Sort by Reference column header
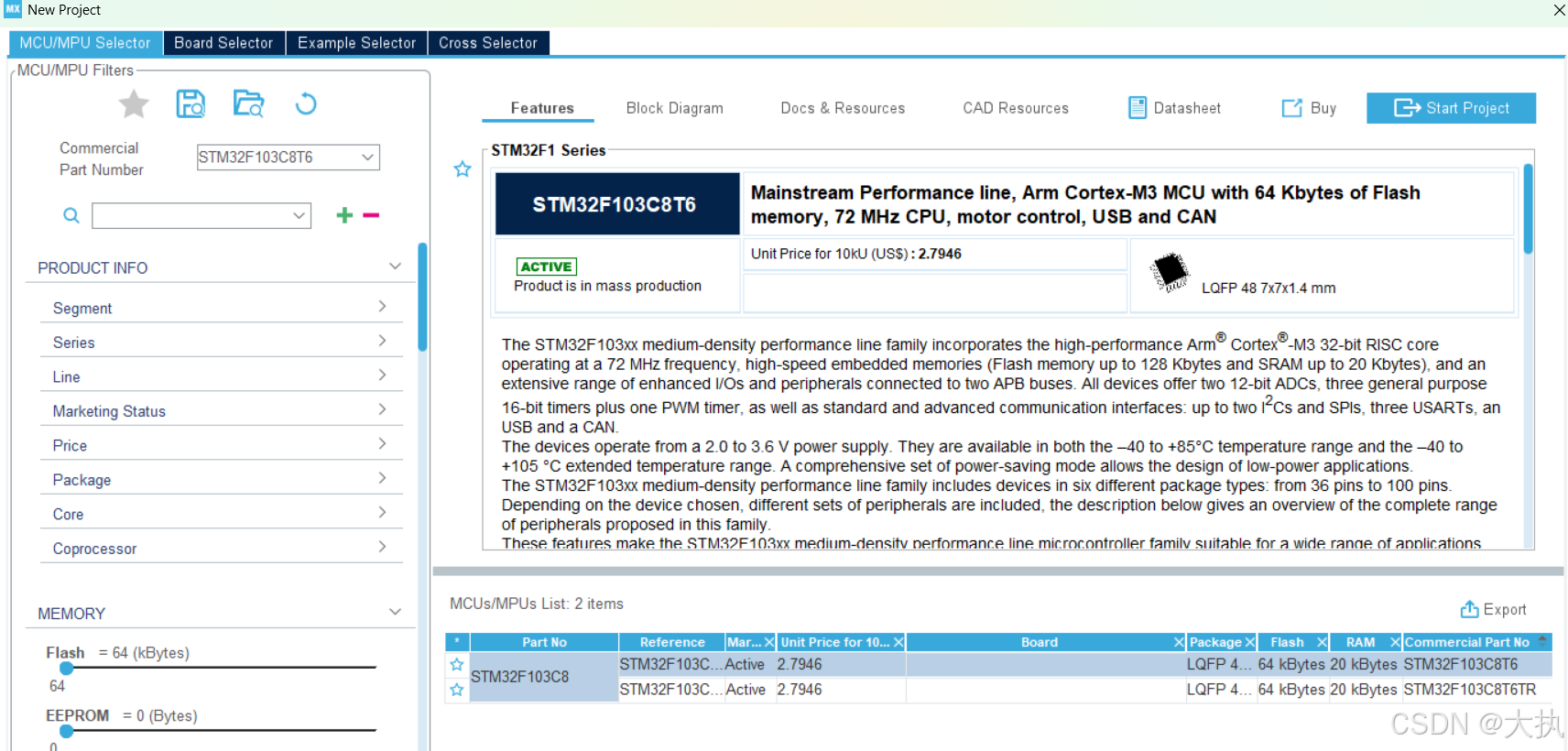1568x751 pixels. pyautogui.click(x=672, y=642)
